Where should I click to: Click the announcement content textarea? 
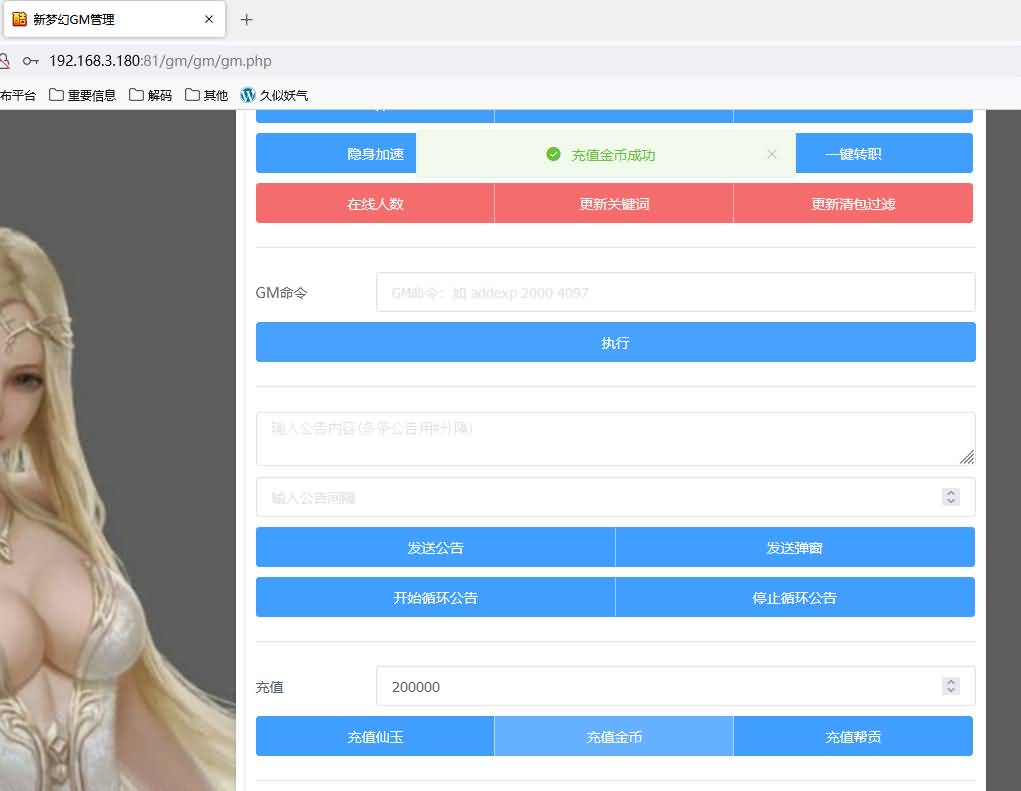[615, 439]
